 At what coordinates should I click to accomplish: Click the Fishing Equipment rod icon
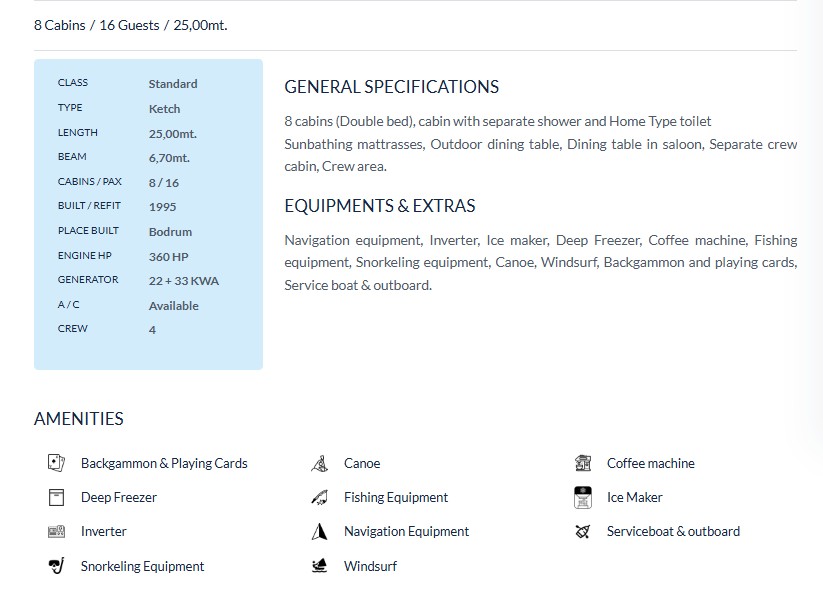point(320,497)
